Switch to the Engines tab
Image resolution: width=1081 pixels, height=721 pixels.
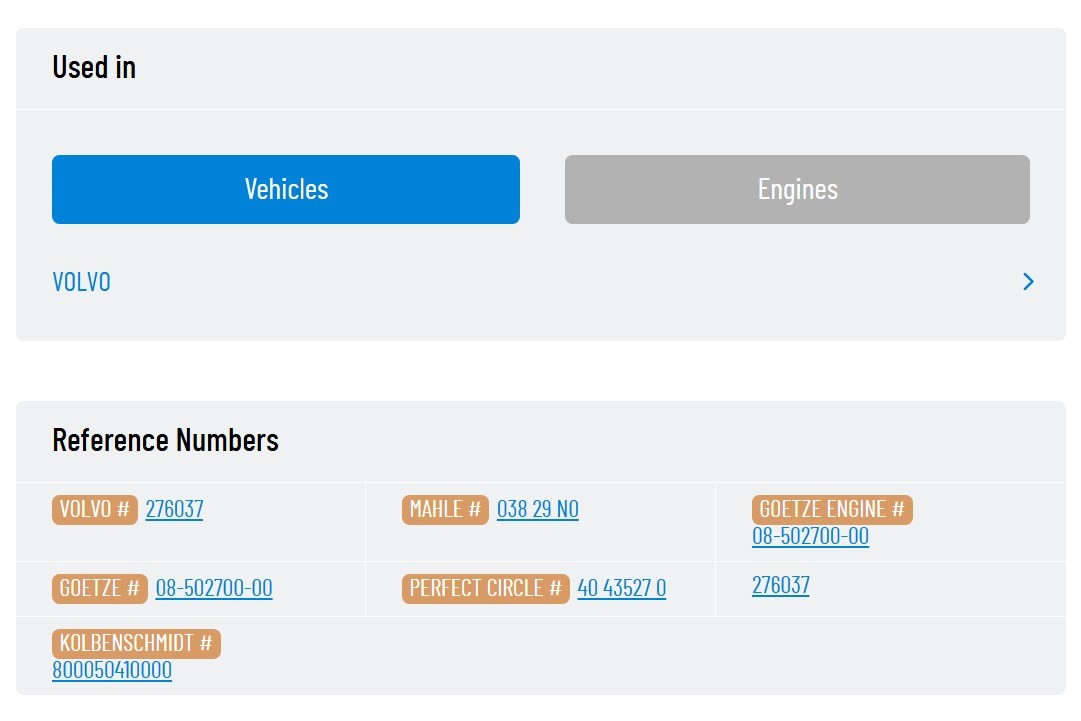coord(797,189)
